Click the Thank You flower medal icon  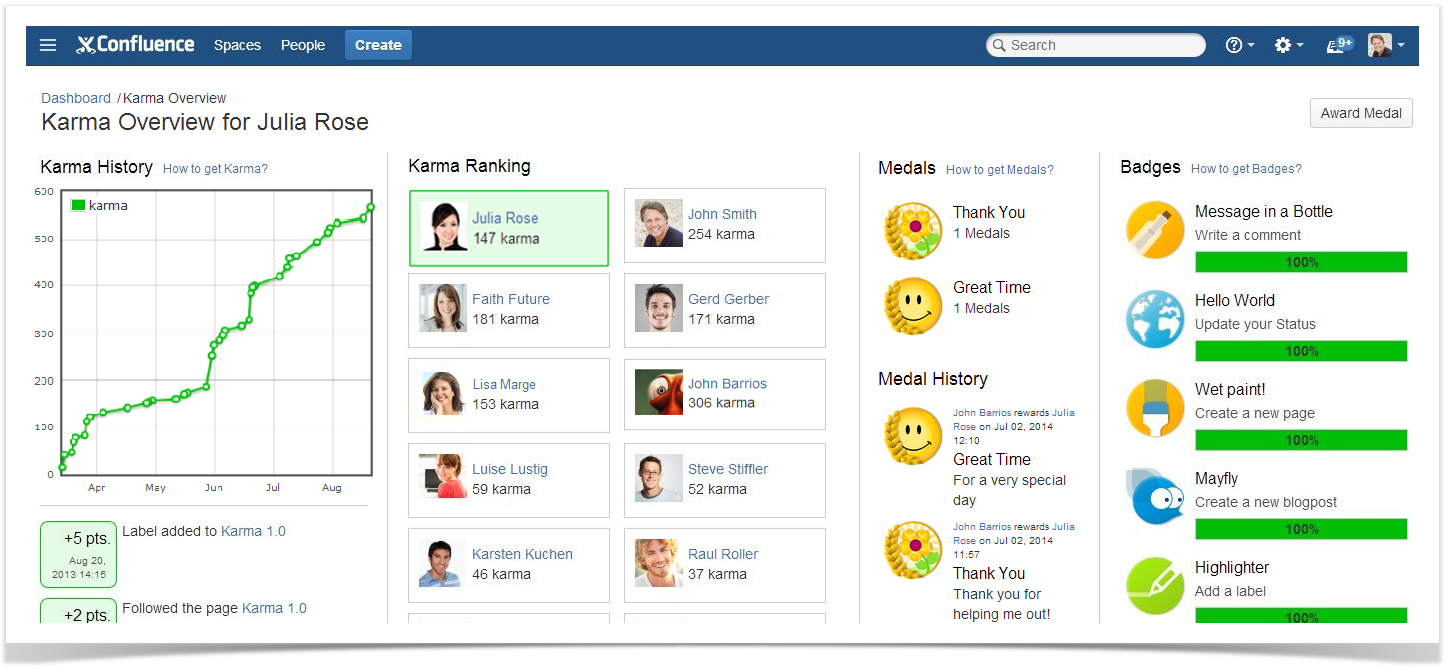913,230
